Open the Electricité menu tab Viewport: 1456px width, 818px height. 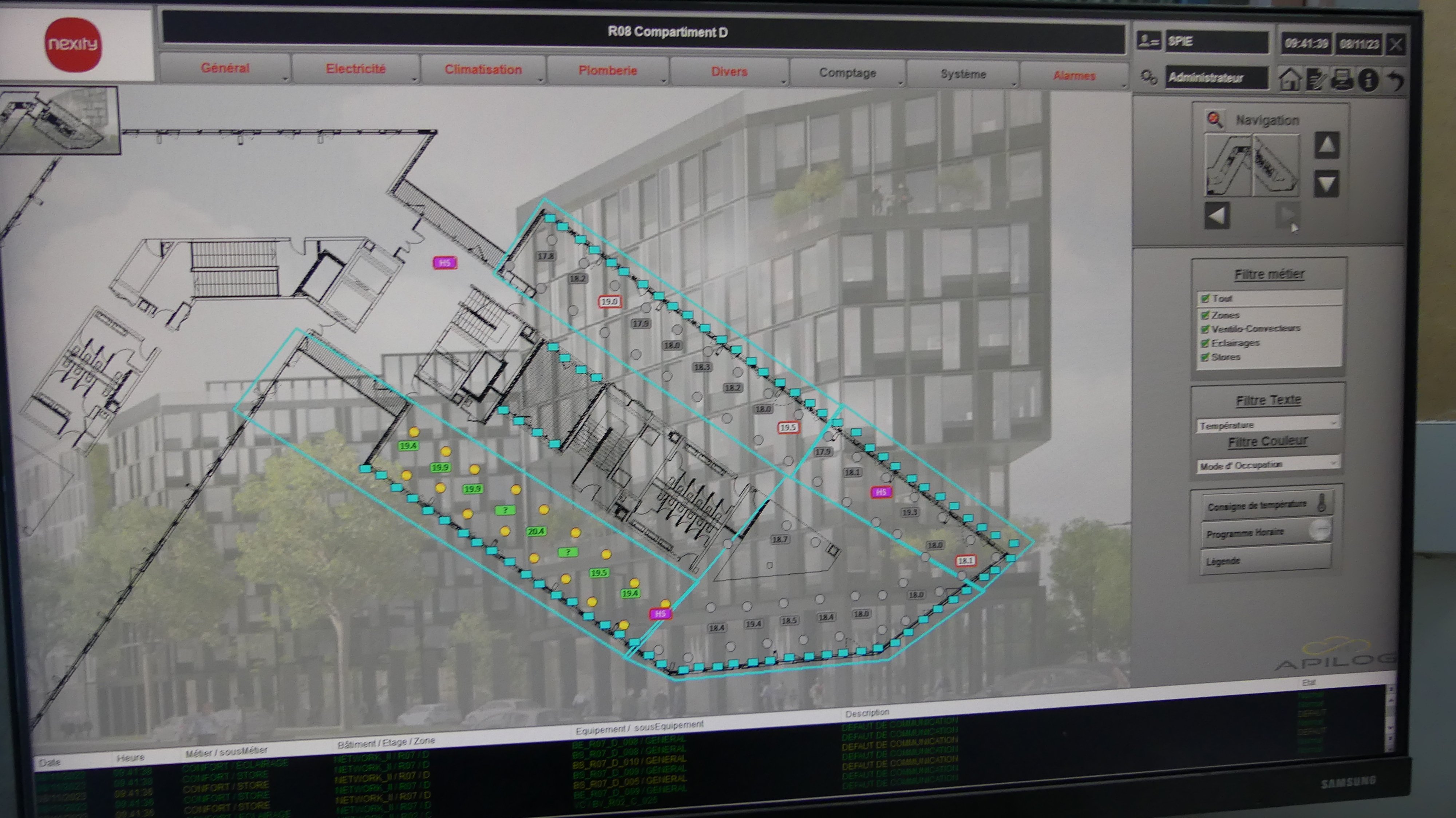pyautogui.click(x=356, y=69)
